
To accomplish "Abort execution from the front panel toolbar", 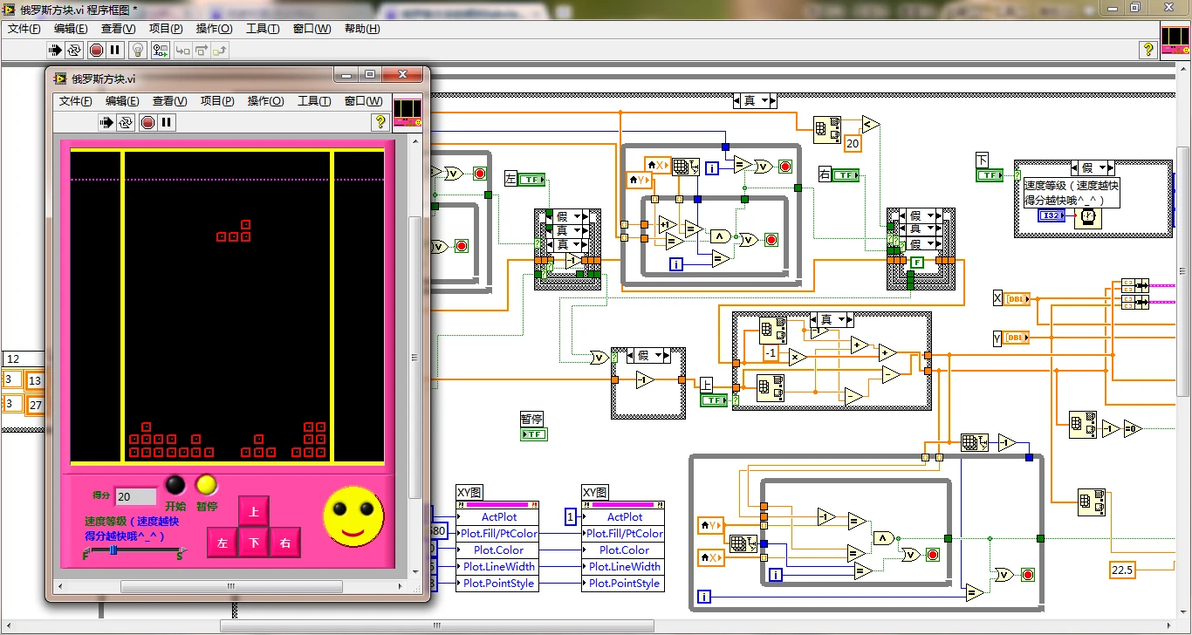I will point(147,122).
